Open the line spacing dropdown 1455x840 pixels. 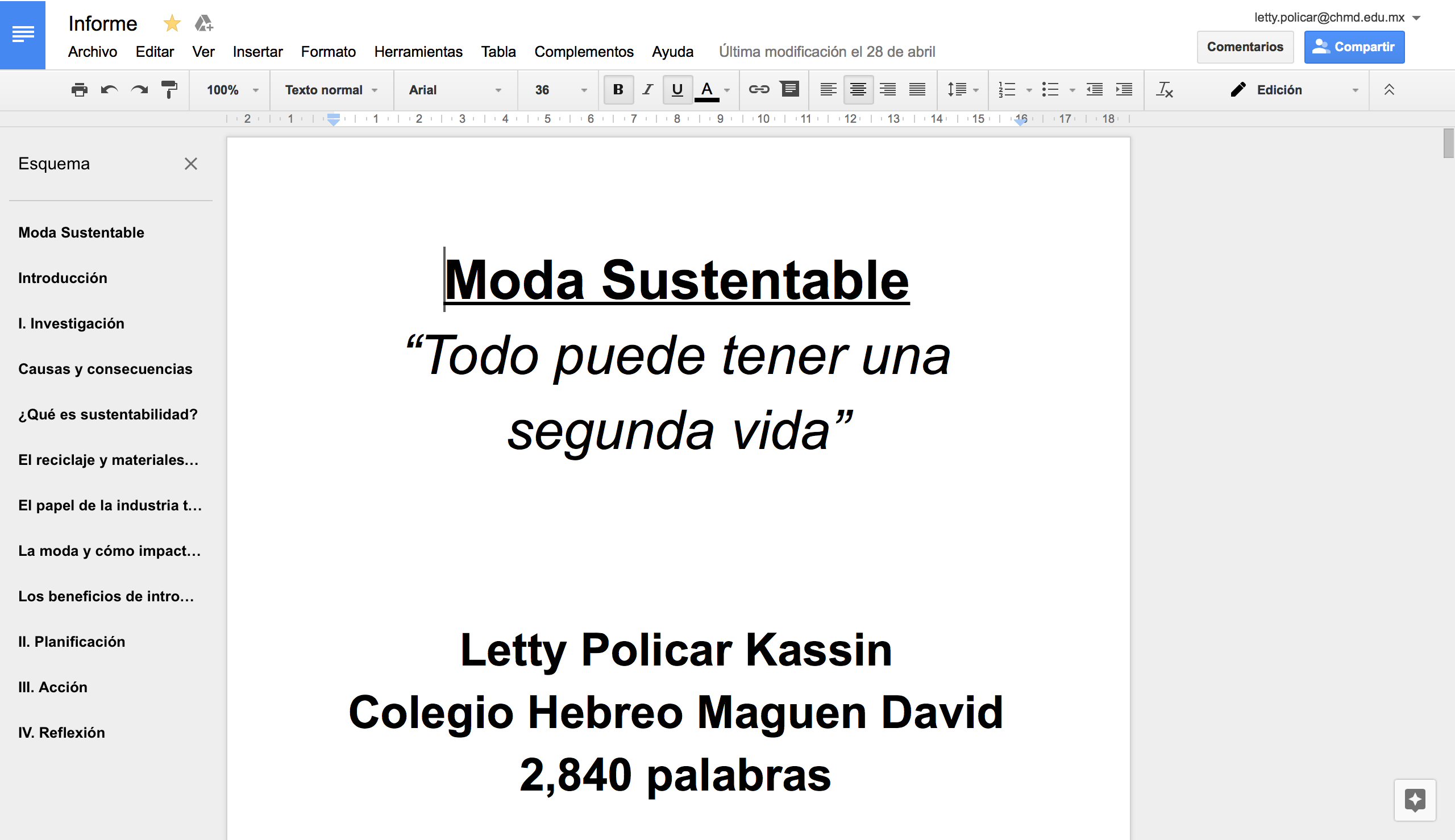pos(962,89)
